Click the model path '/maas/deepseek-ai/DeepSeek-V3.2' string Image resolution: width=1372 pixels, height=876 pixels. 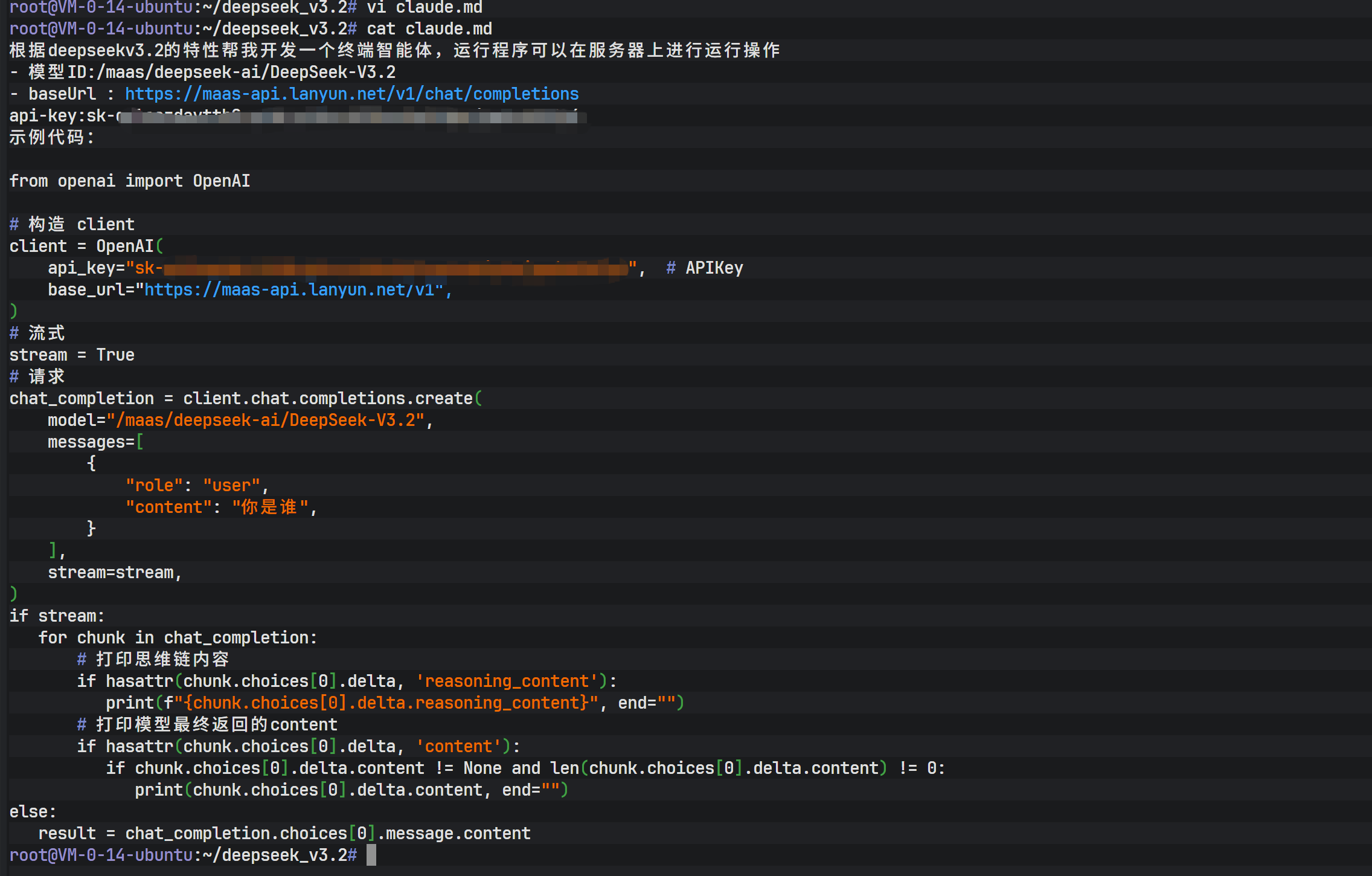coord(266,420)
